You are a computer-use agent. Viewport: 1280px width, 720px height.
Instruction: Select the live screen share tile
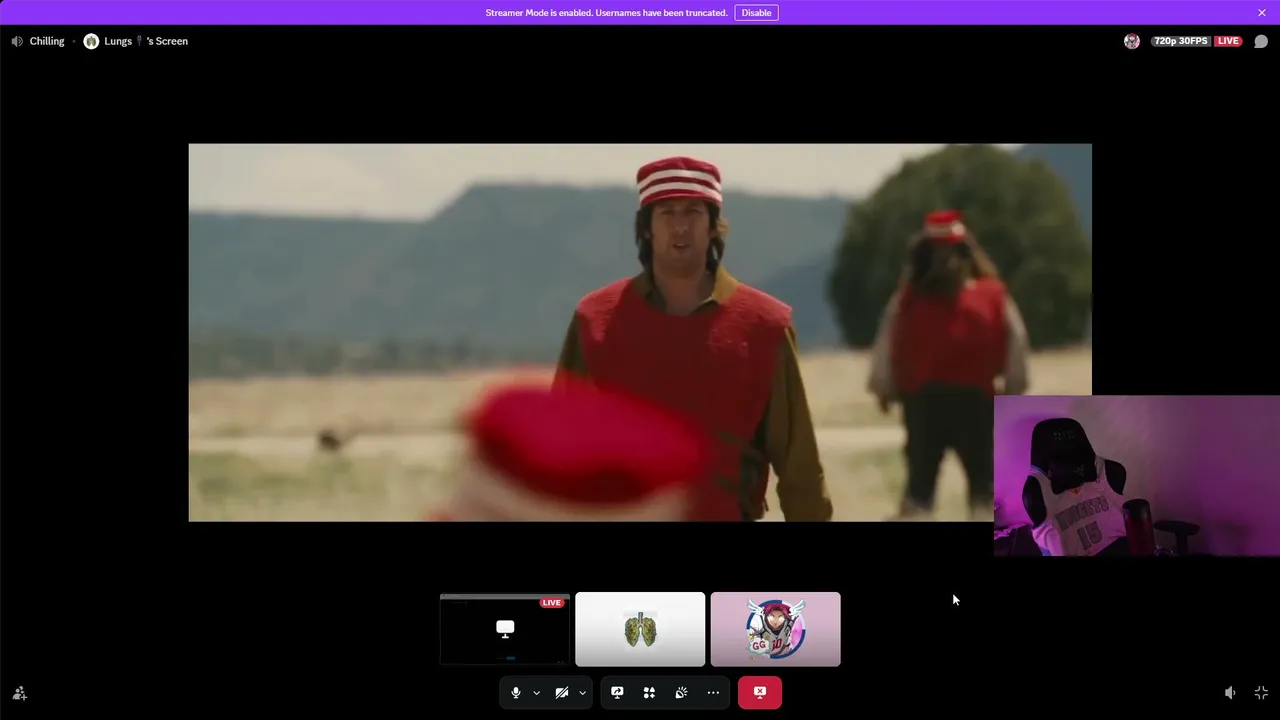tap(505, 629)
